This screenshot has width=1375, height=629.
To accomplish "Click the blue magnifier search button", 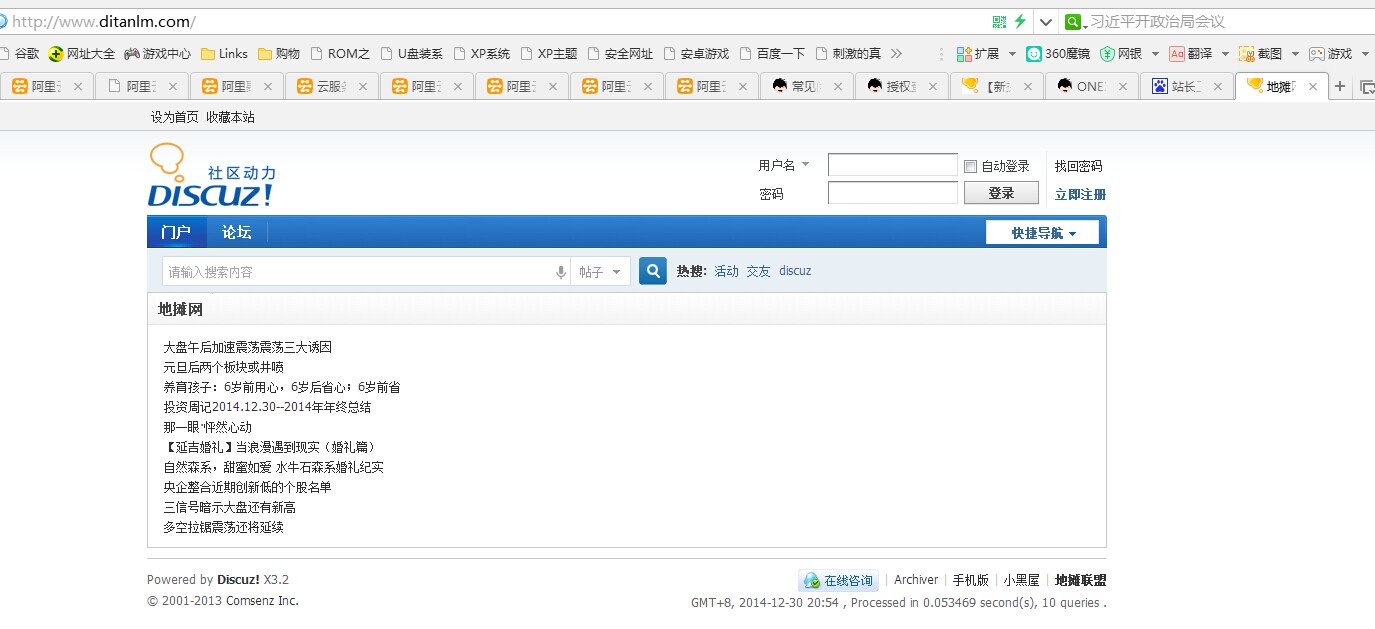I will (x=653, y=271).
